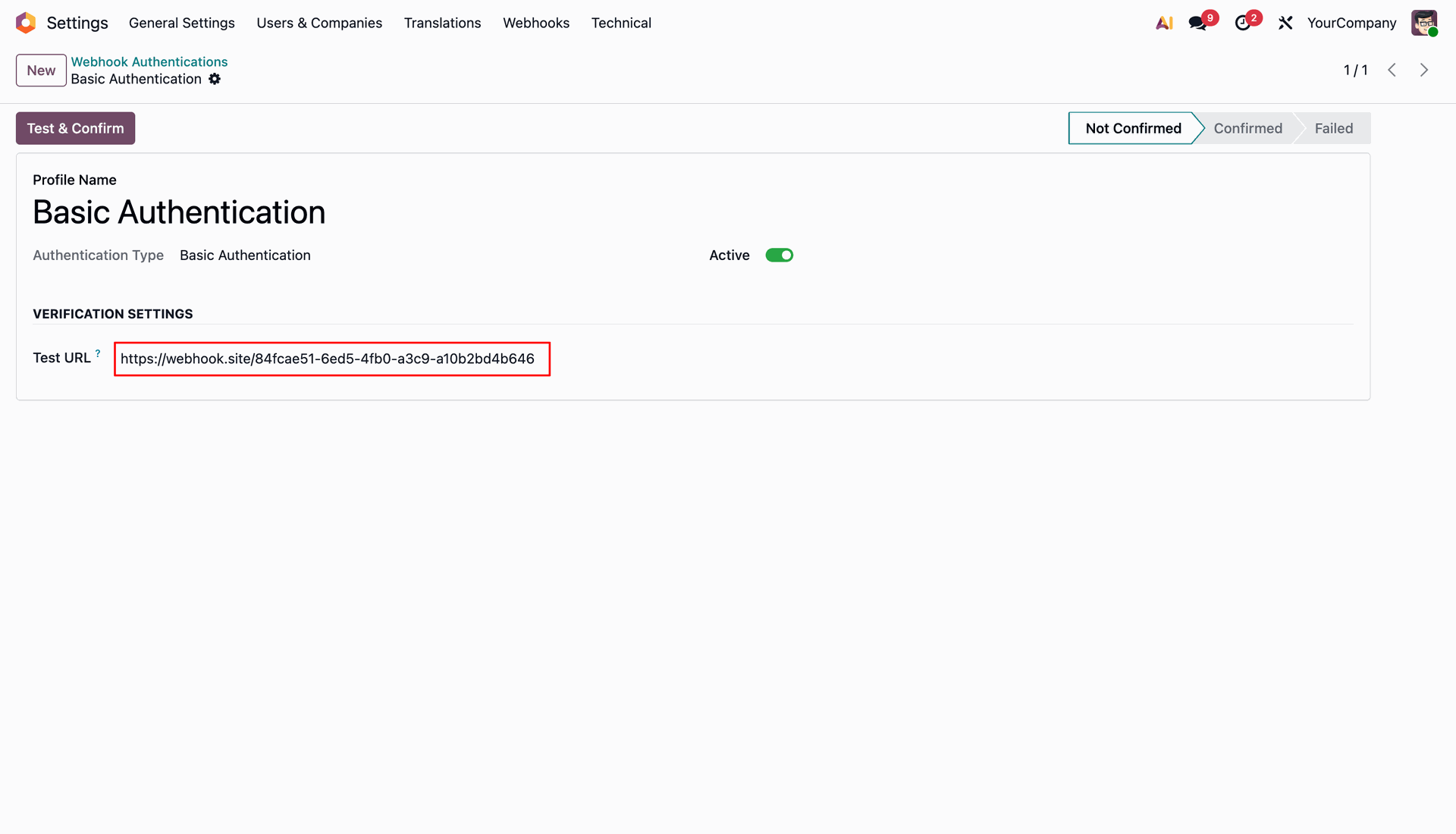Screen dimensions: 1456x834
Task: Select the Not Confirmed status stage
Action: 1133,128
